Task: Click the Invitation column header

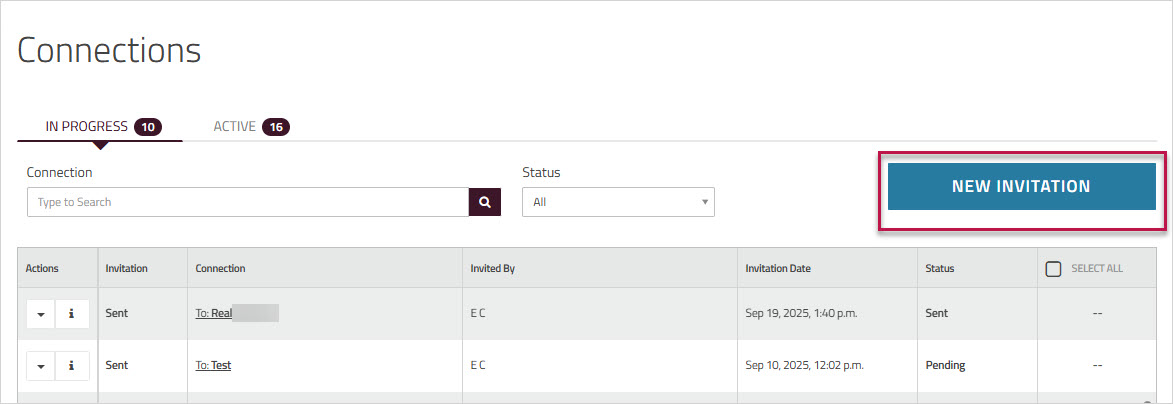Action: 126,268
